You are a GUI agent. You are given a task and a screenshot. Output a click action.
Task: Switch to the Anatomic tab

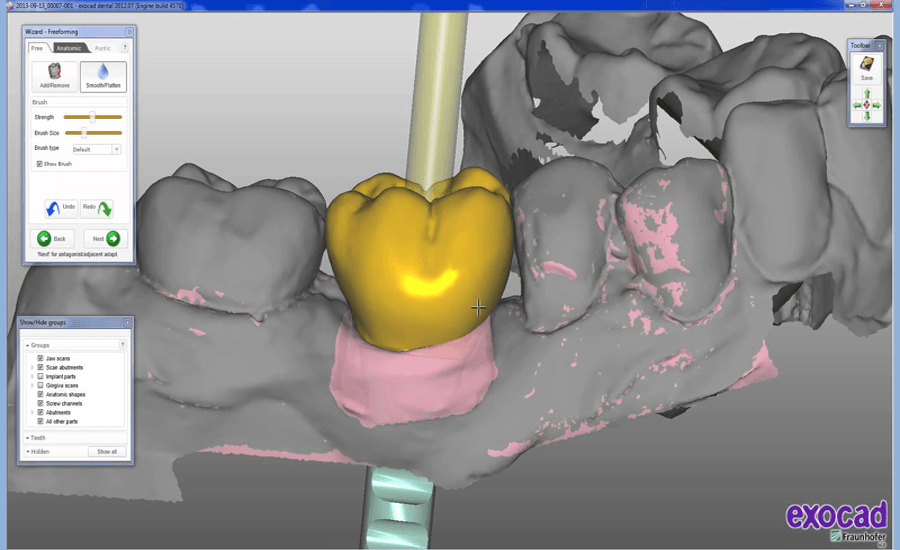pyautogui.click(x=69, y=48)
